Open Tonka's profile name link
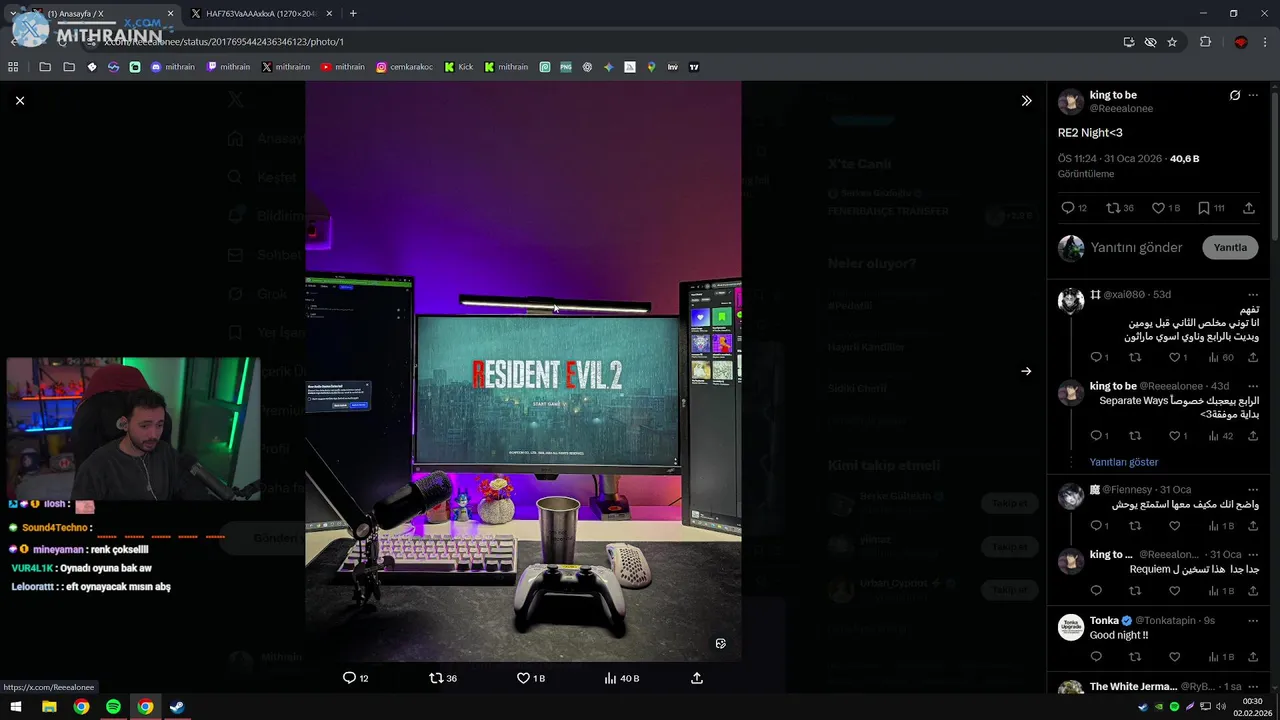This screenshot has height=720, width=1280. 1104,620
